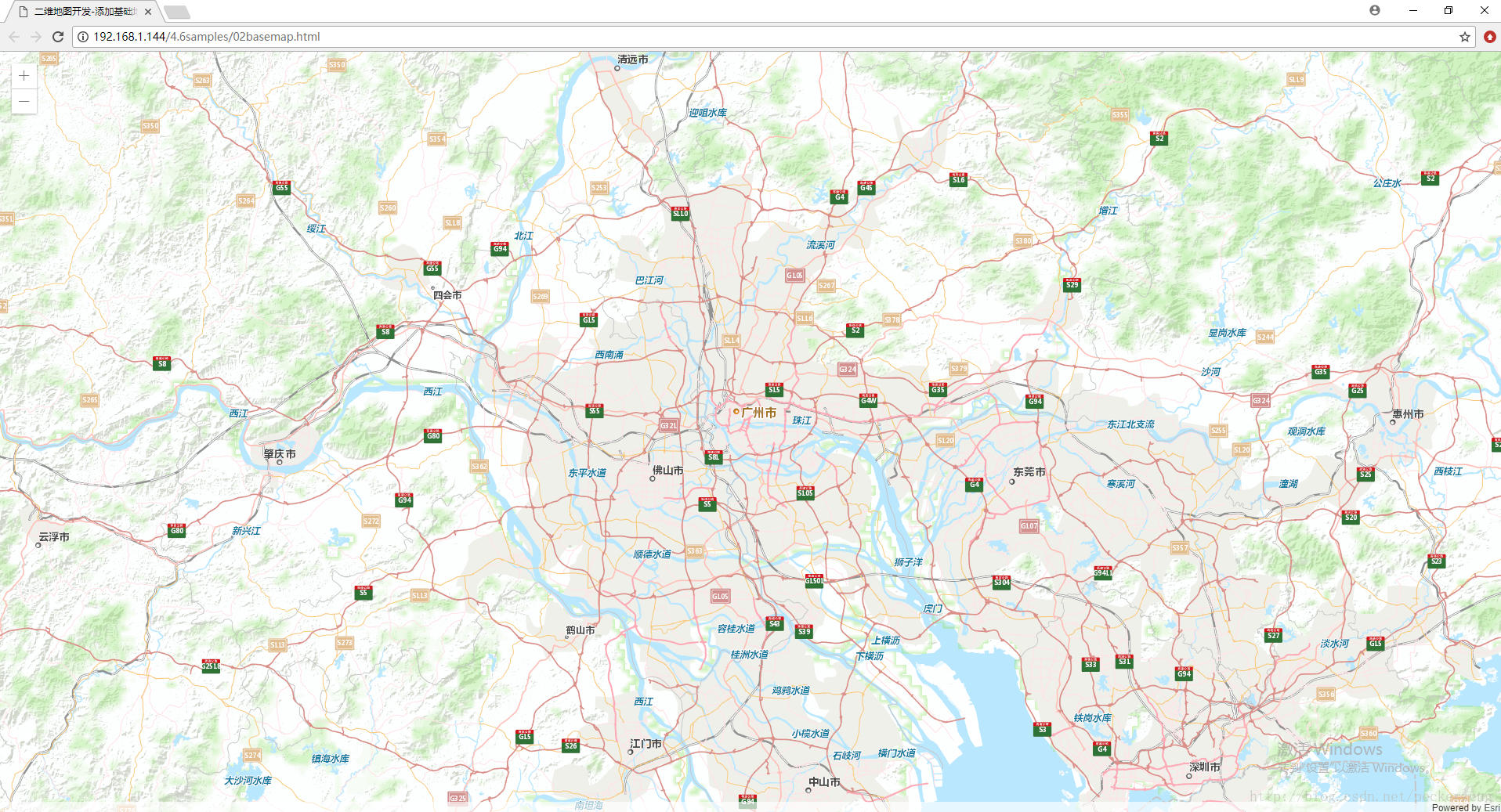
Task: Select the 深圳市 city label
Action: click(x=1204, y=767)
